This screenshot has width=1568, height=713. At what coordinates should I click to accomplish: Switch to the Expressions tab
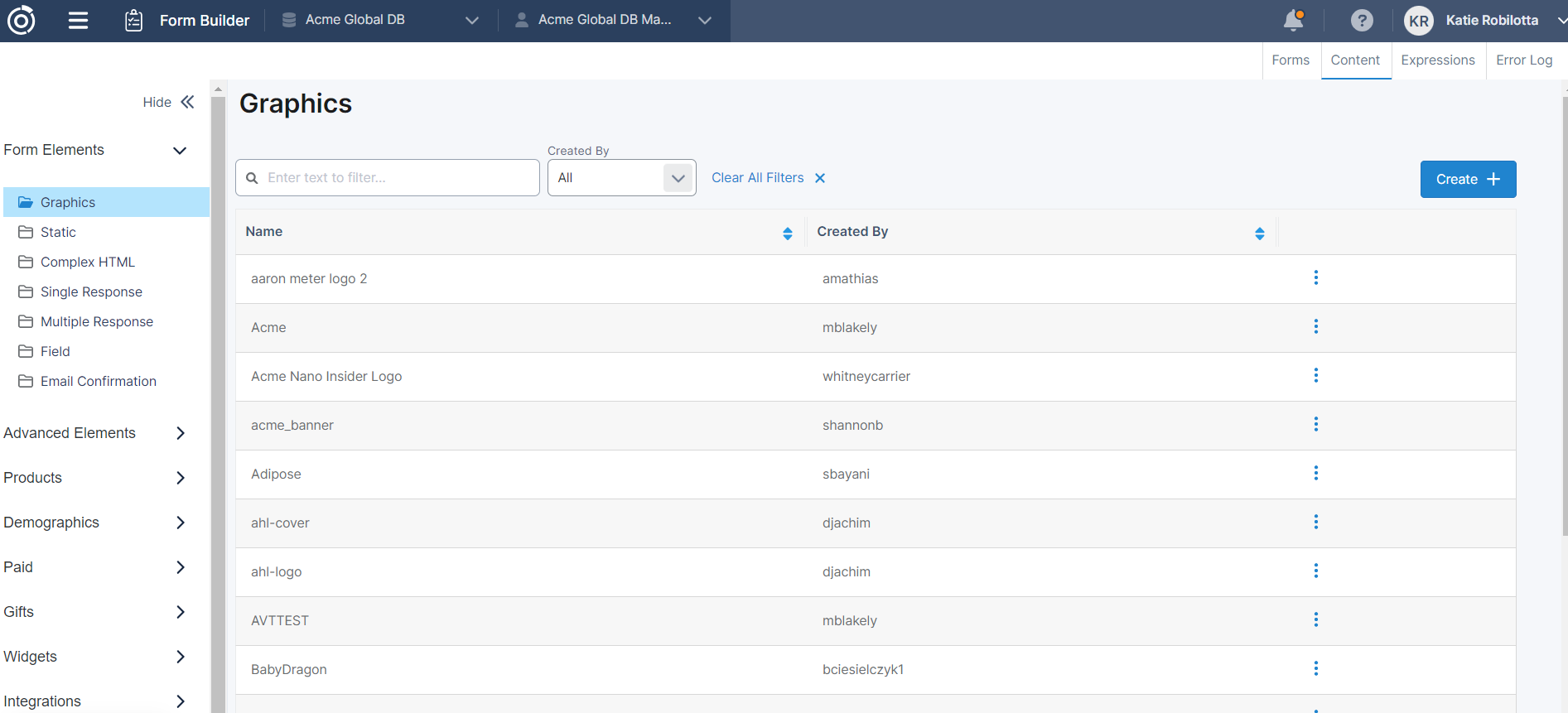coord(1437,60)
